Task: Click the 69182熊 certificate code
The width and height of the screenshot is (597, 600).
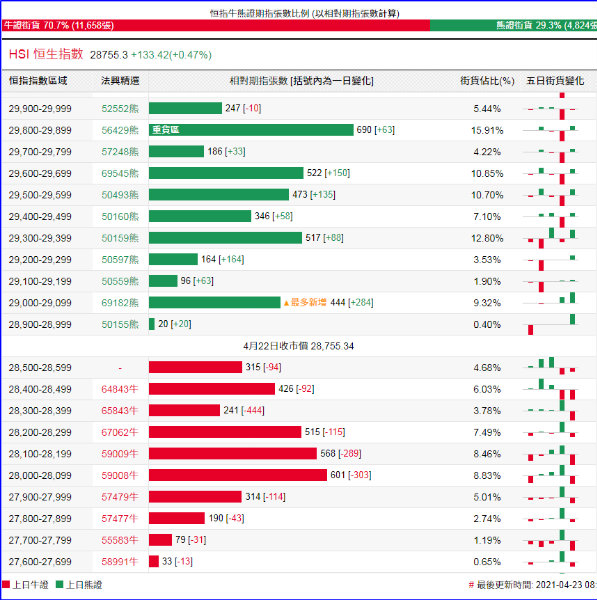Action: pos(120,303)
